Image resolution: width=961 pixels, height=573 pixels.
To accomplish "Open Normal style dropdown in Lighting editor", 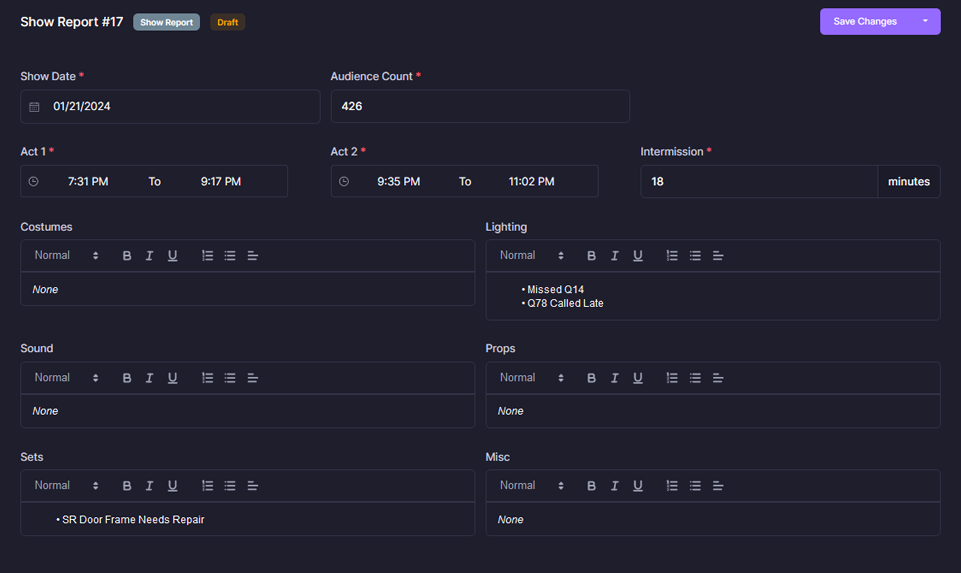I will pos(532,256).
